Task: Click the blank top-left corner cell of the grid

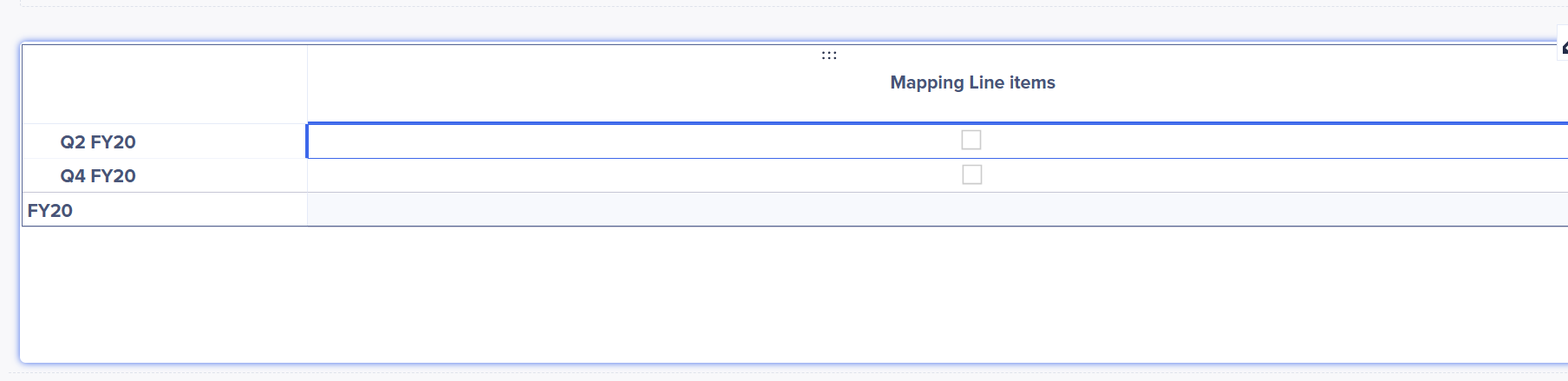Action: pyautogui.click(x=165, y=84)
